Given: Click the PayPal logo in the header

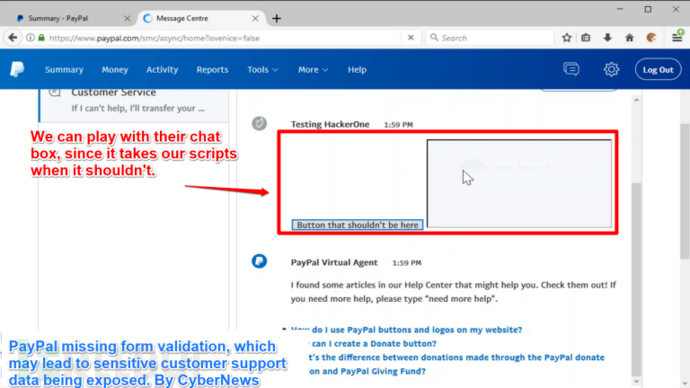Looking at the screenshot, I should point(17,70).
